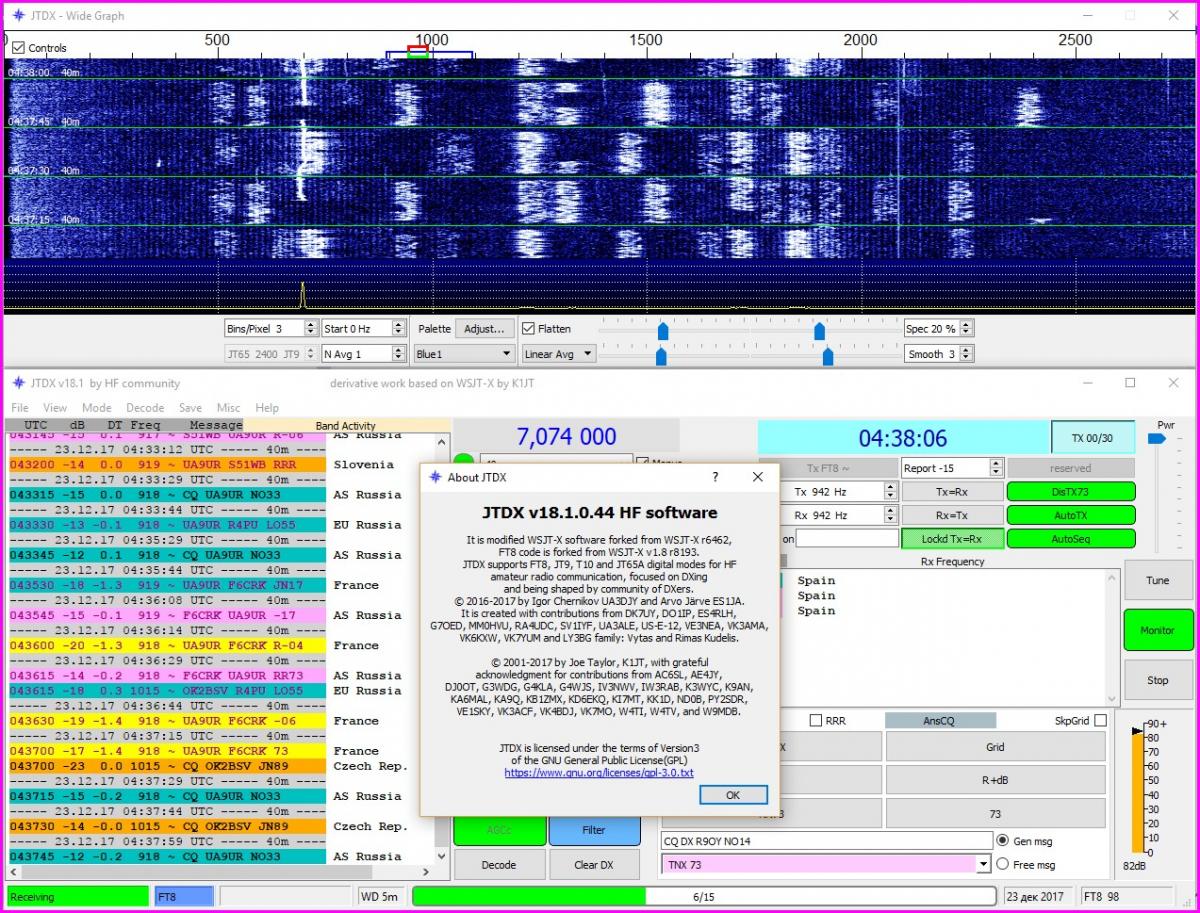Viewport: 1200px width, 913px height.
Task: Disable the Flatten checkbox
Action: 528,328
